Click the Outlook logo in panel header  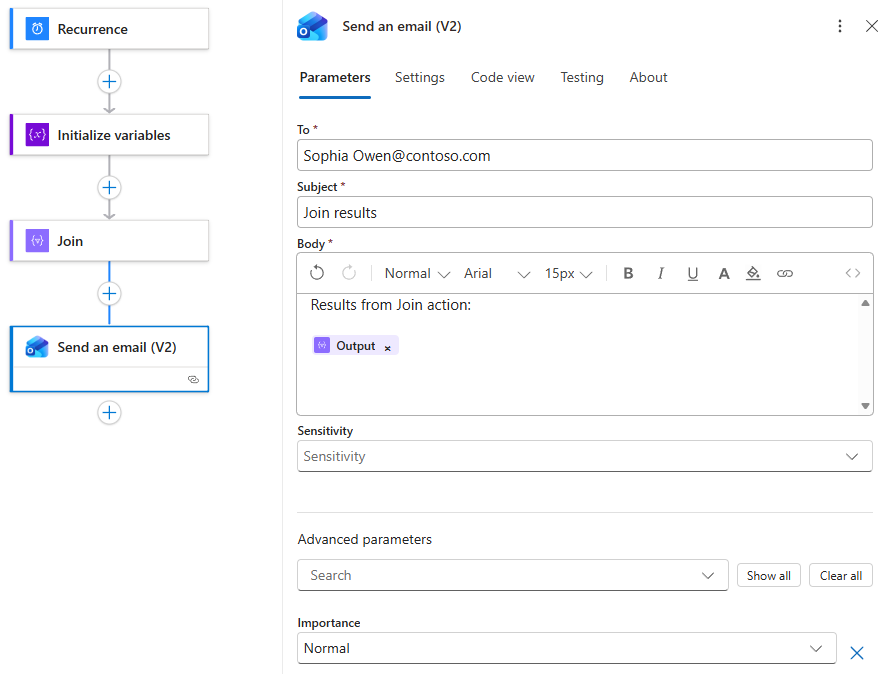[x=313, y=26]
